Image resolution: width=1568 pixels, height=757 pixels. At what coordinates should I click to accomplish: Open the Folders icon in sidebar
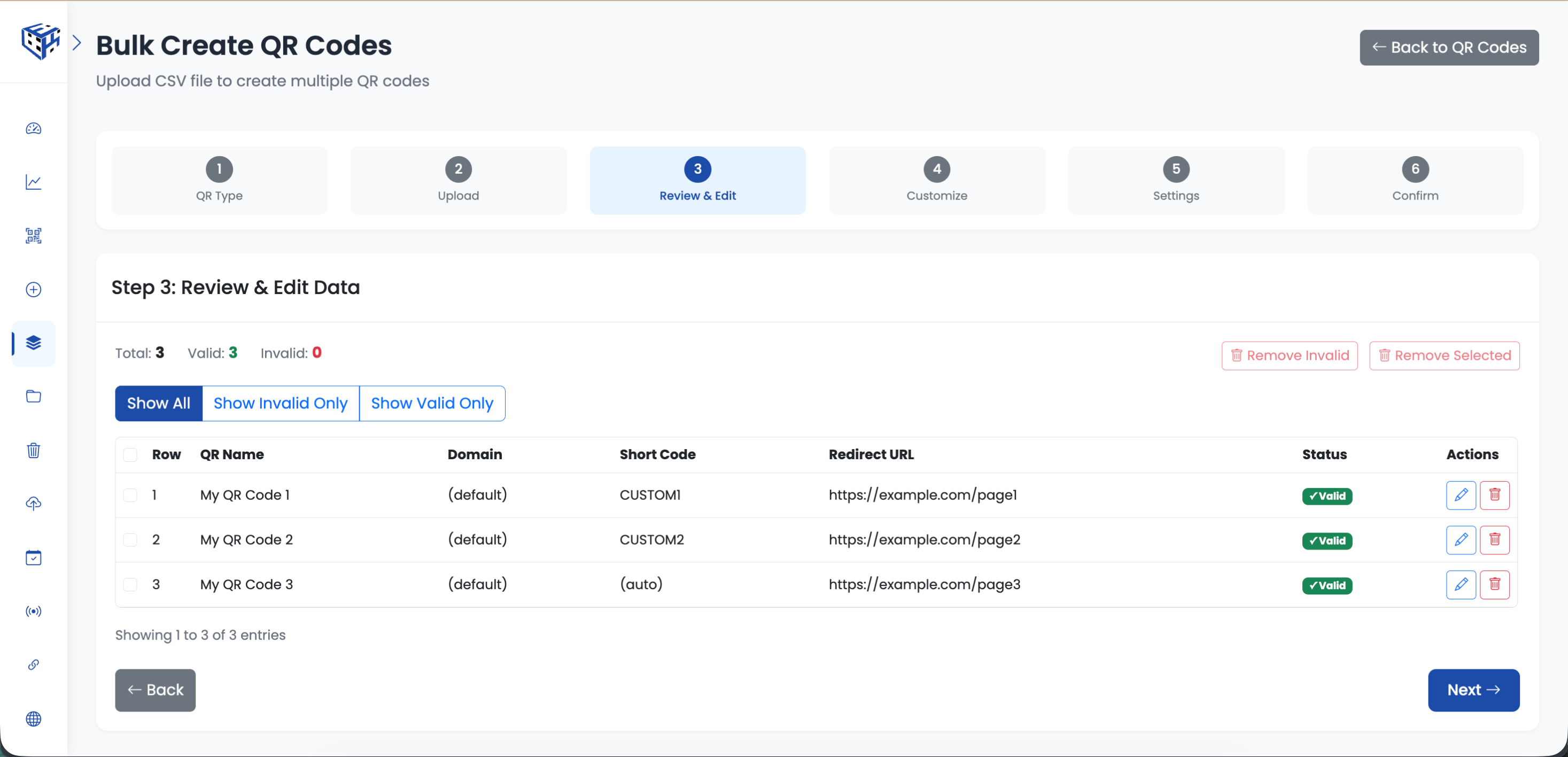pyautogui.click(x=33, y=397)
